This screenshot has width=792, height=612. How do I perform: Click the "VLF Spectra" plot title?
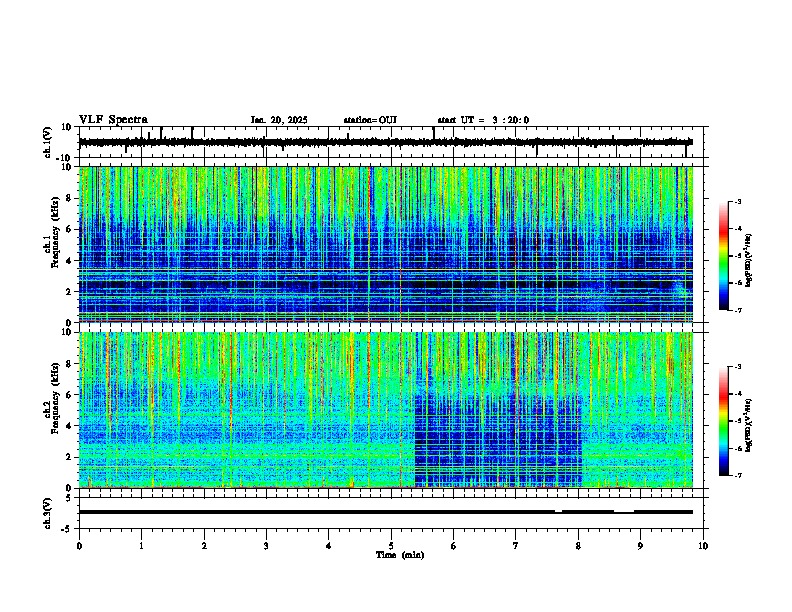[x=113, y=120]
